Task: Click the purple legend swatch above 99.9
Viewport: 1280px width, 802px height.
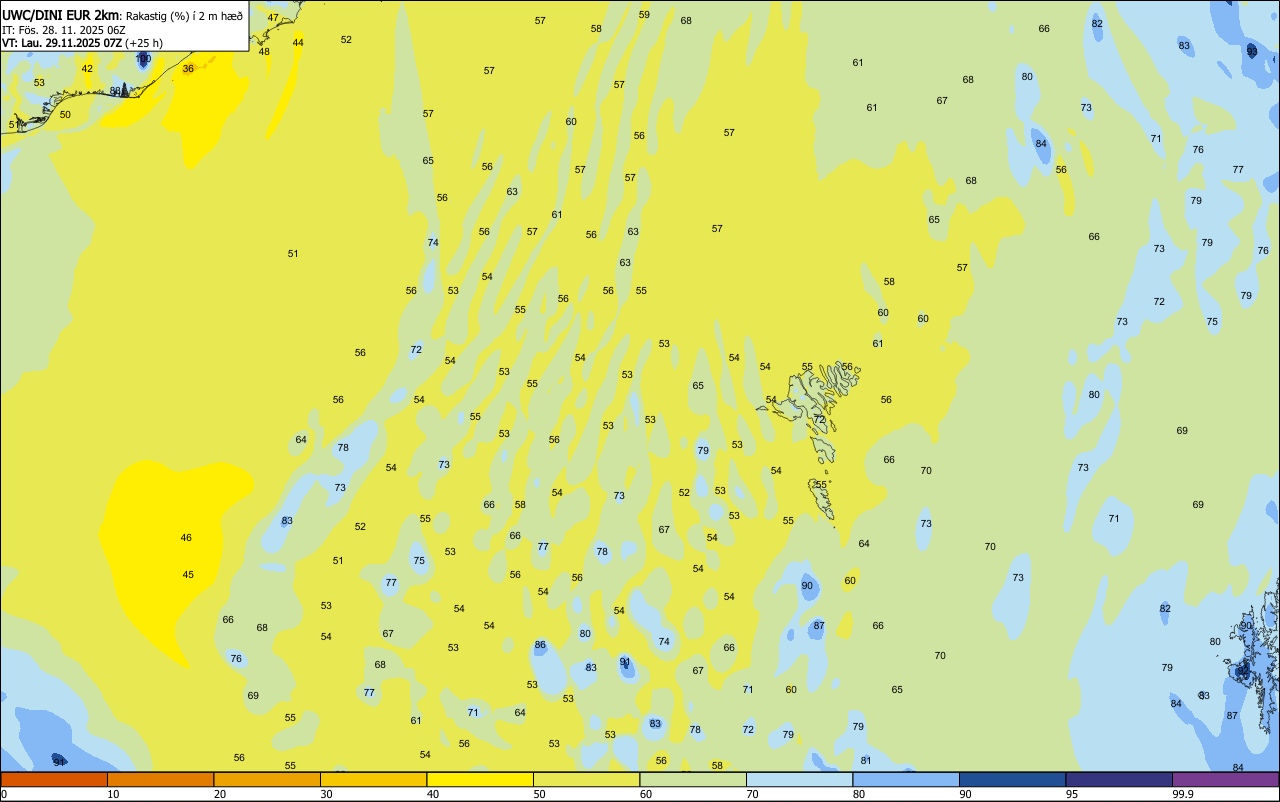Action: tap(1225, 779)
